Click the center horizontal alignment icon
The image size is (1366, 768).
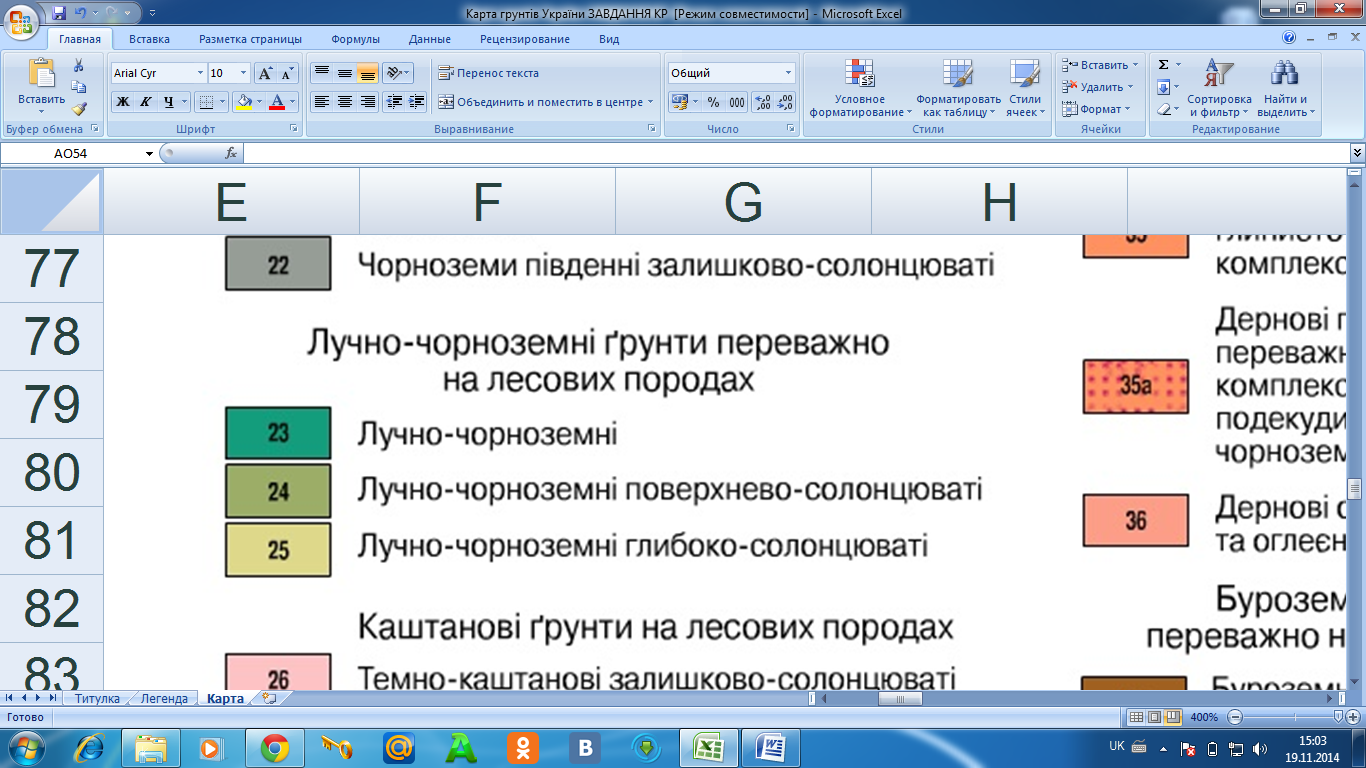(344, 102)
